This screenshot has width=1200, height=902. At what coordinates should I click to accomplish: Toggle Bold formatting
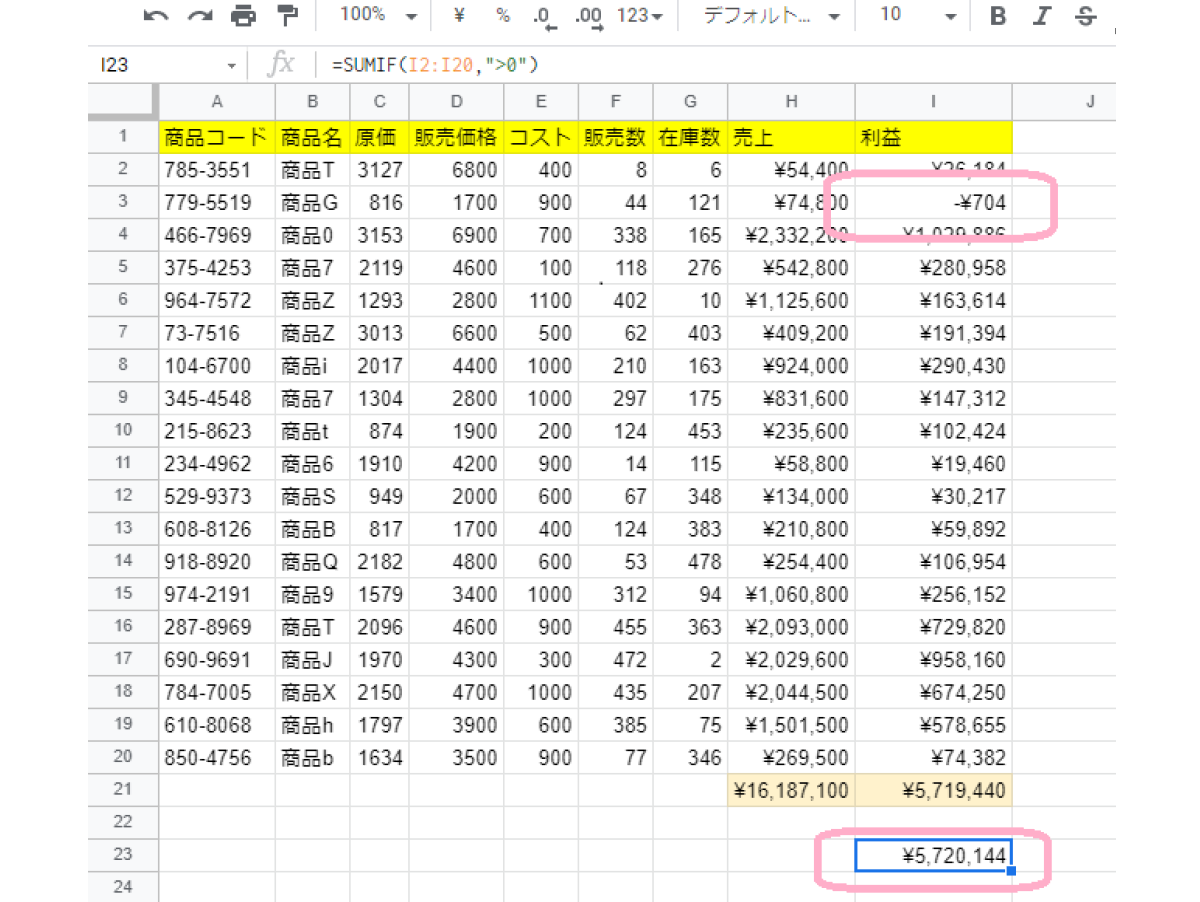(997, 15)
